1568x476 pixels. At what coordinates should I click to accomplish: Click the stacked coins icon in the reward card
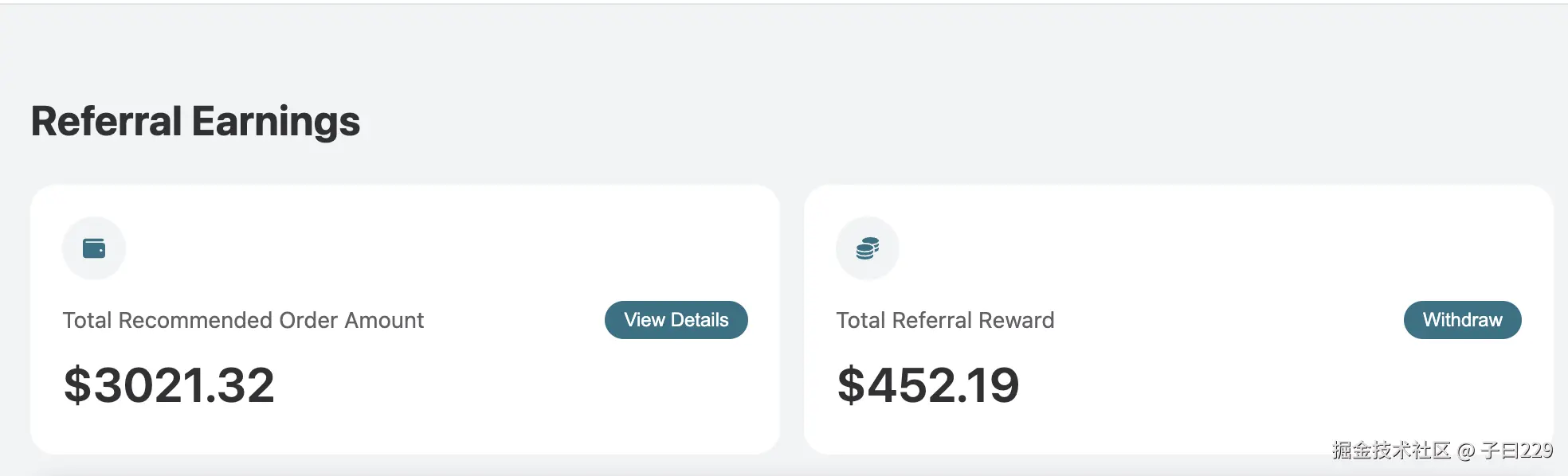pyautogui.click(x=868, y=248)
